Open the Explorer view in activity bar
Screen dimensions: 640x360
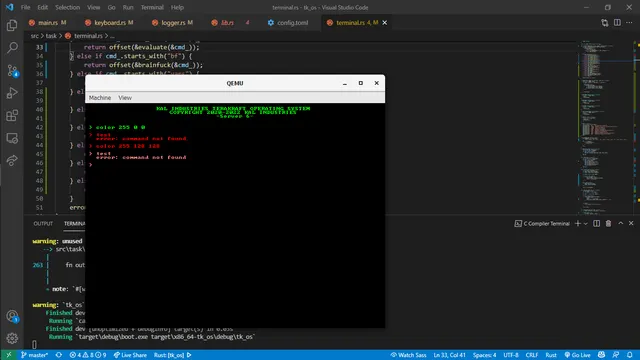point(12,26)
